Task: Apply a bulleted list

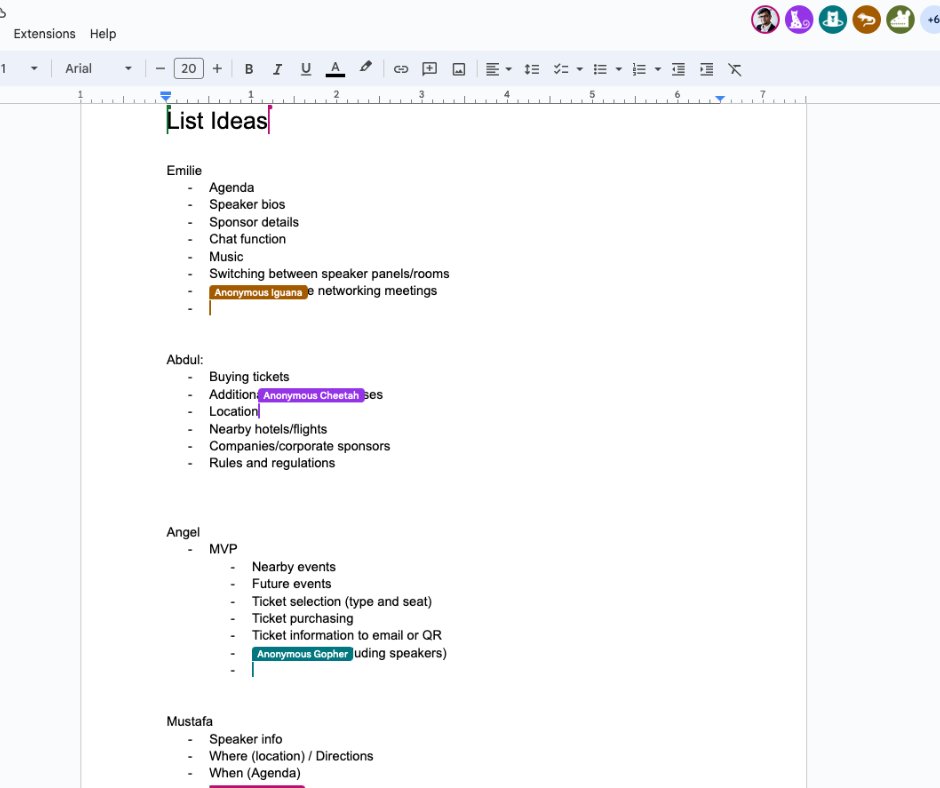Action: pyautogui.click(x=600, y=69)
